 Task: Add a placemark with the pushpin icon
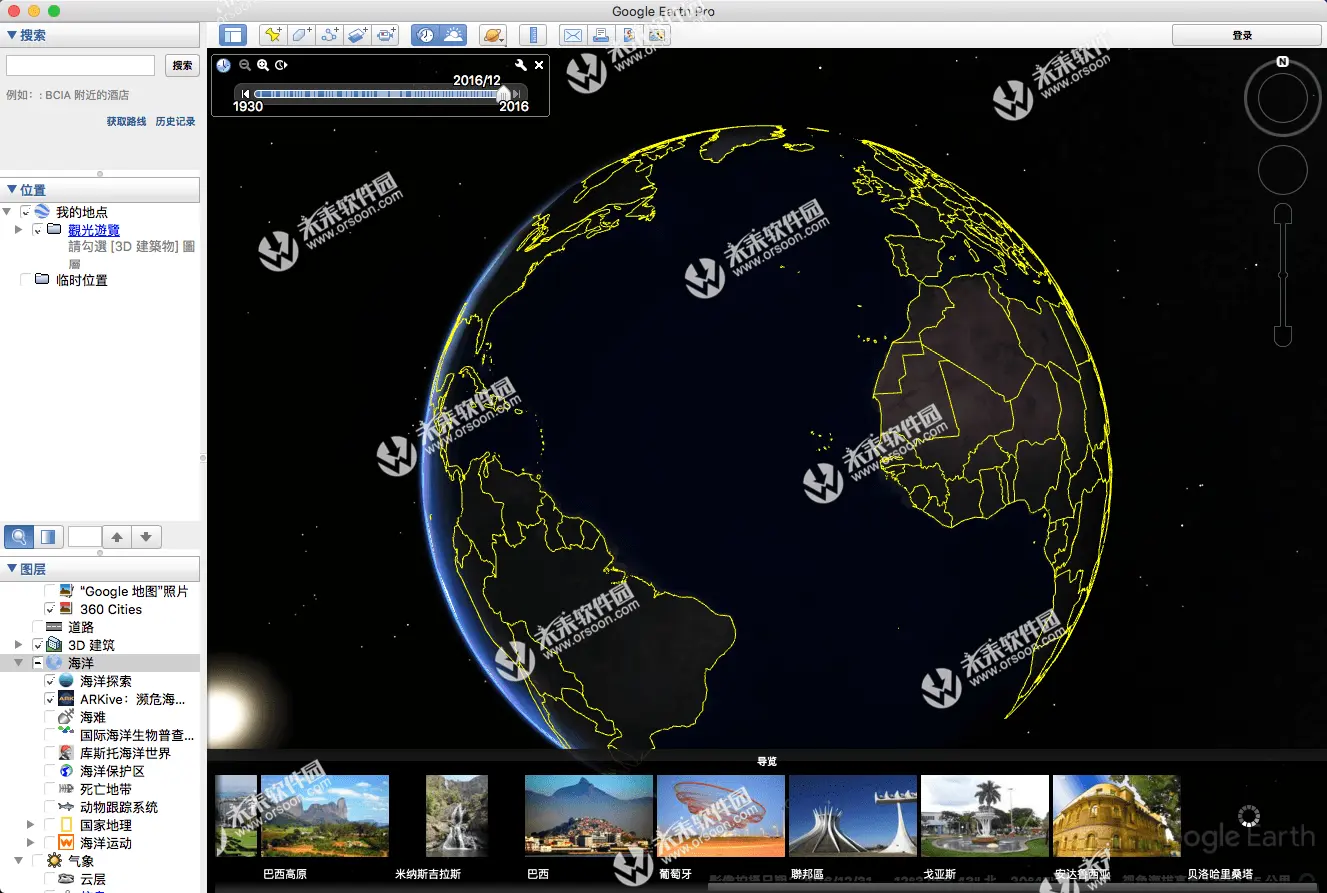(x=273, y=35)
